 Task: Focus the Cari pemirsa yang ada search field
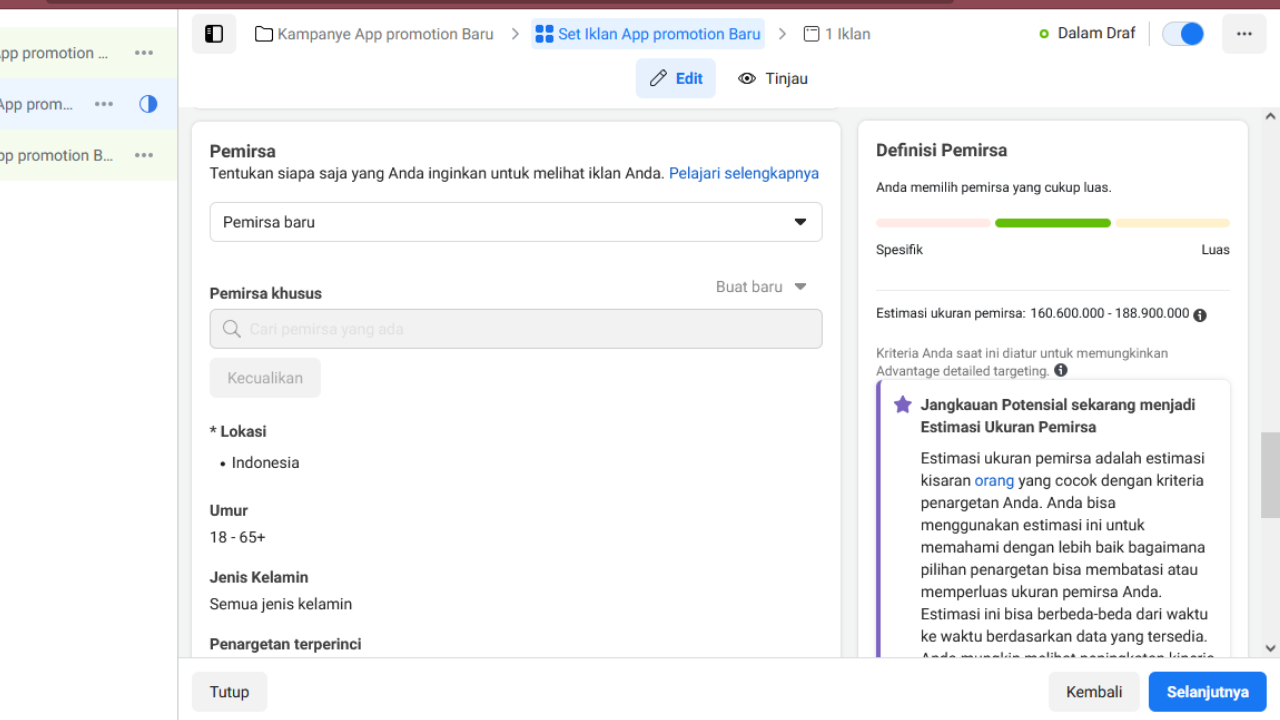click(516, 329)
